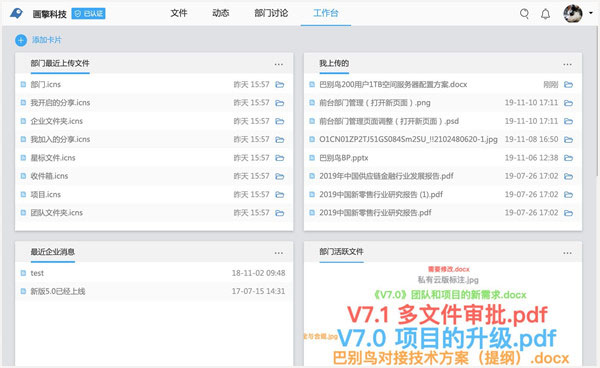Screen dimensions: 600x368
Task: Open folder icon for the O1CN01ZP2TJ jpg row
Action: [x=569, y=140]
